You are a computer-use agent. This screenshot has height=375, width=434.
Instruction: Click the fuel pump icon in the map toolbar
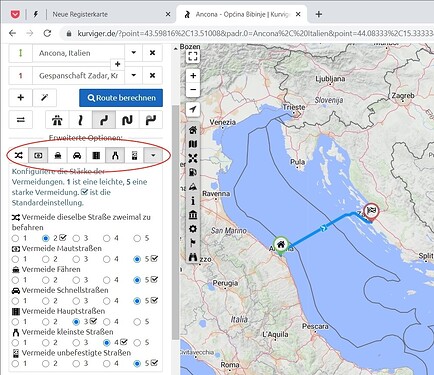tap(193, 172)
